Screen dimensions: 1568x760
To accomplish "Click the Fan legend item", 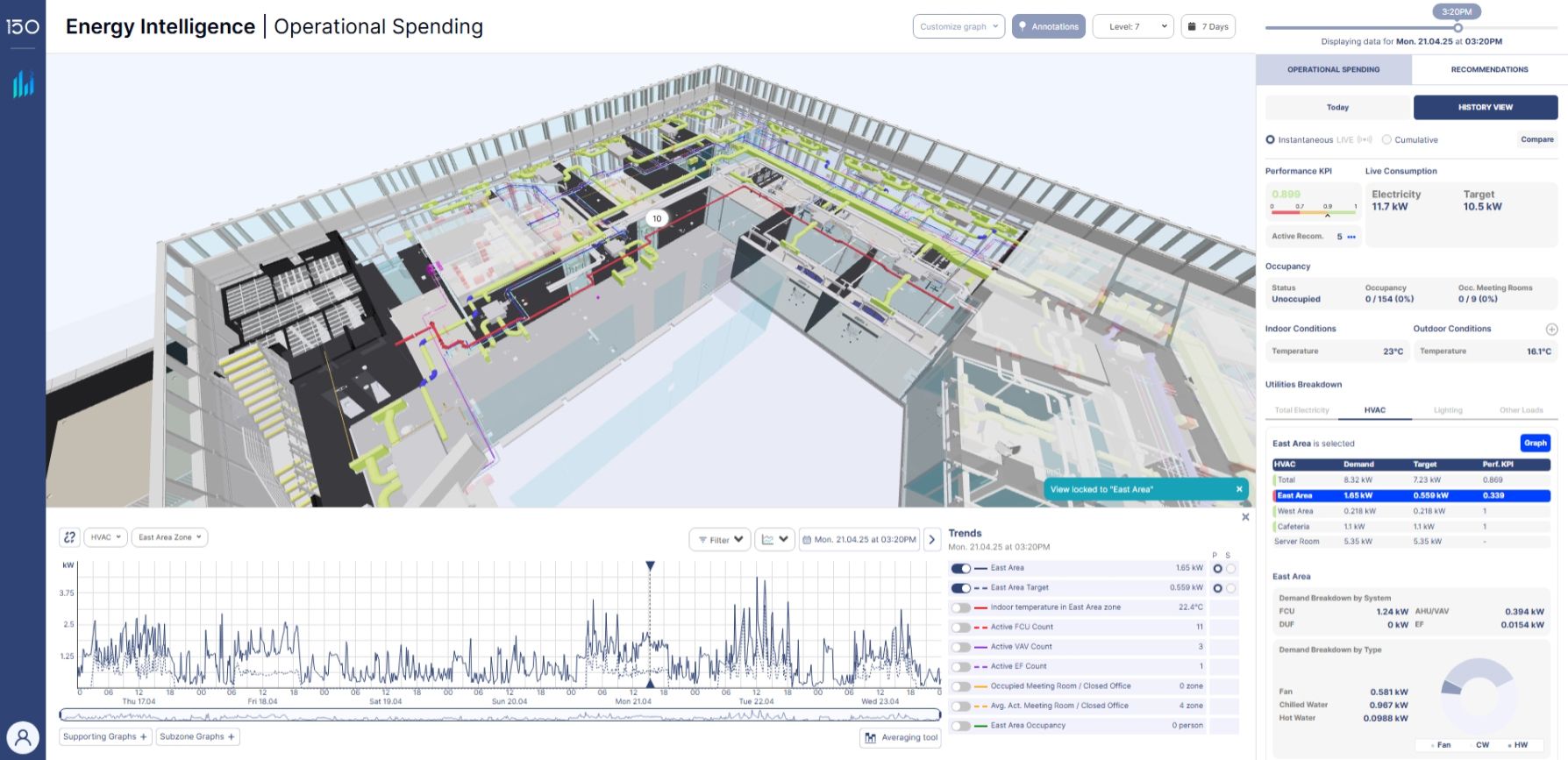I will click(x=1441, y=745).
